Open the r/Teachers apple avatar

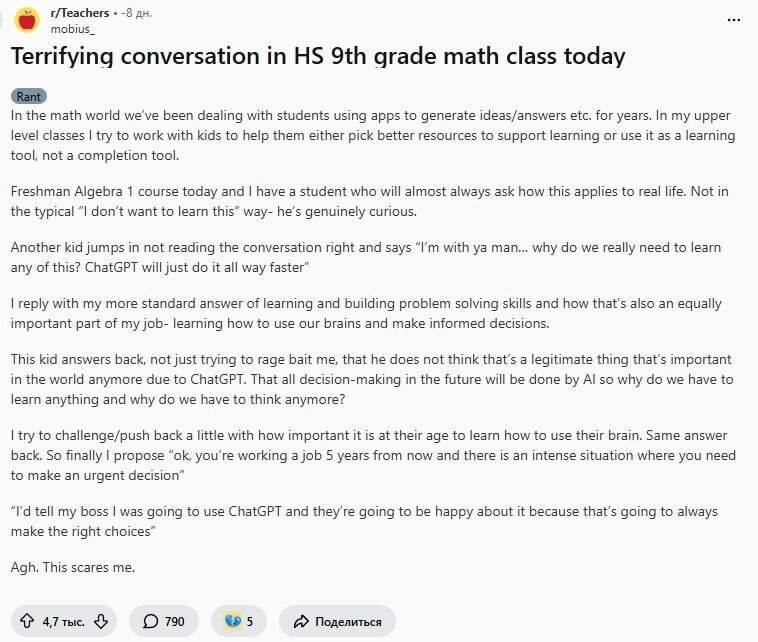pos(27,20)
